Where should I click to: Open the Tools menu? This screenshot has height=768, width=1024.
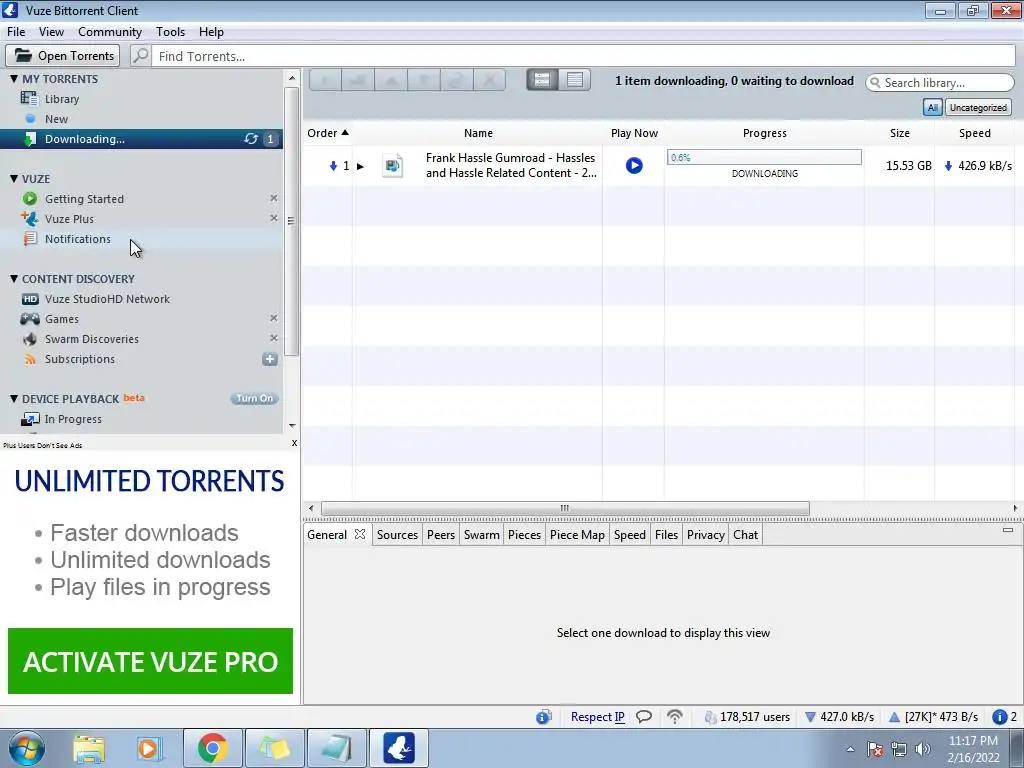tap(170, 31)
